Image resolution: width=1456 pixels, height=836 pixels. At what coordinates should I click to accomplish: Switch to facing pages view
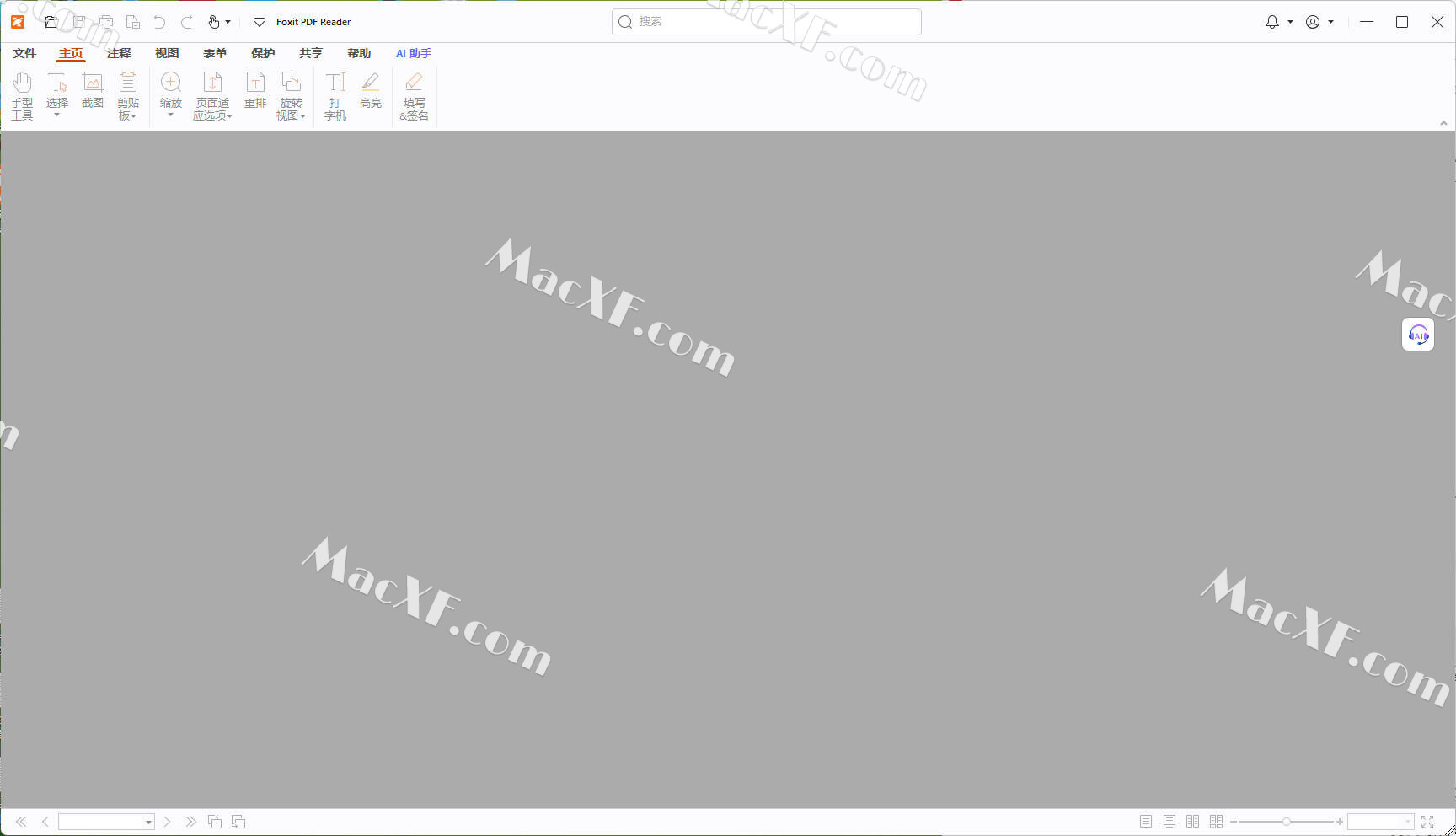[x=1193, y=822]
